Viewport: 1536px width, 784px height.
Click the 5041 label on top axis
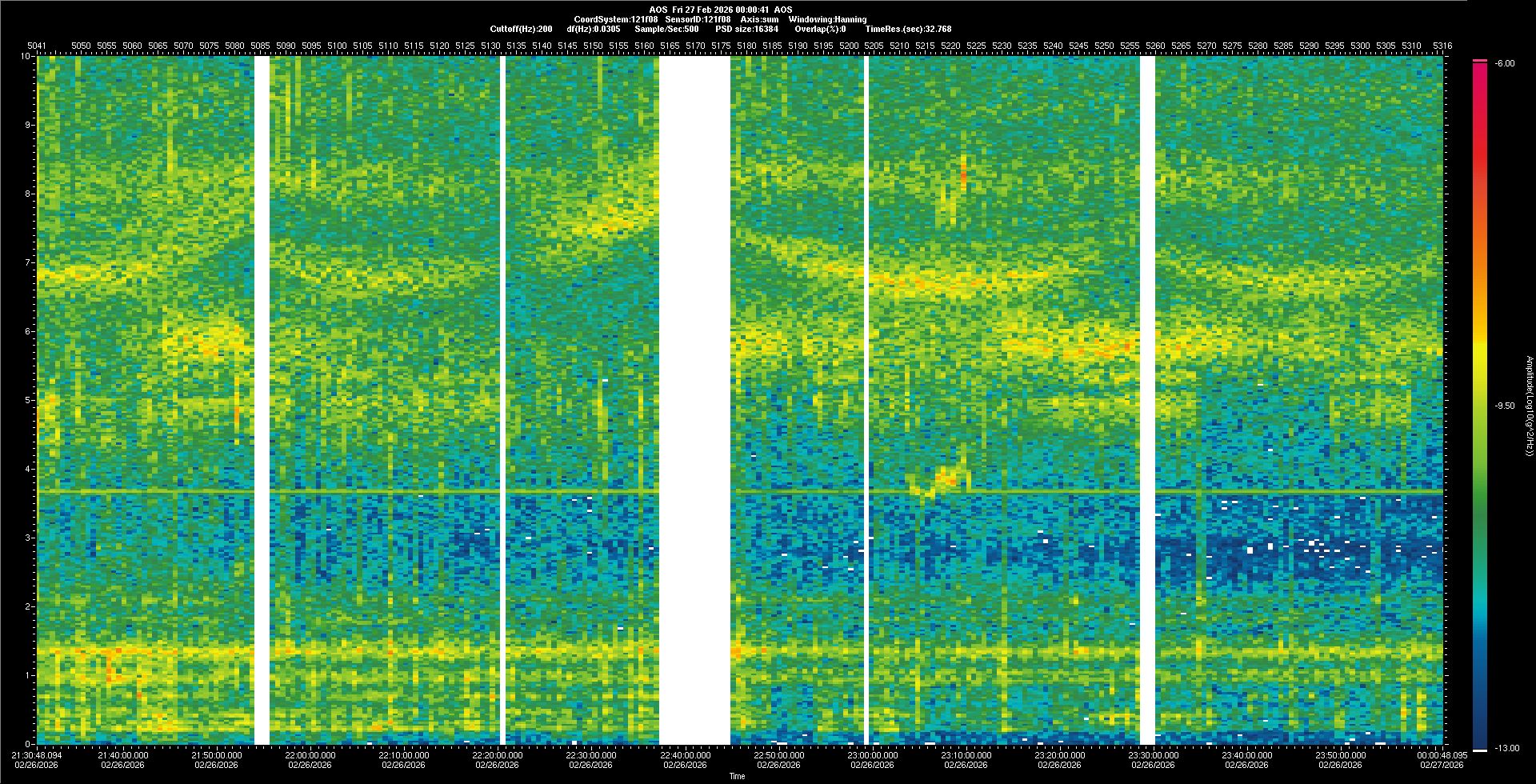pyautogui.click(x=36, y=46)
